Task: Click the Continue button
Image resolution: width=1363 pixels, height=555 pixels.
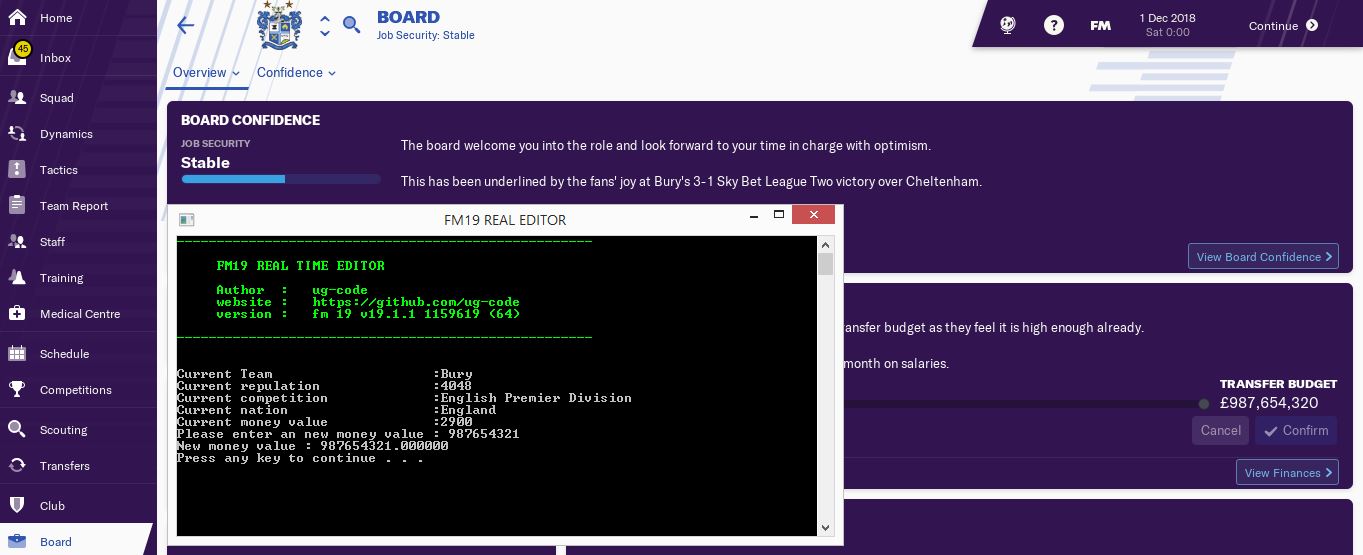Action: click(1283, 26)
